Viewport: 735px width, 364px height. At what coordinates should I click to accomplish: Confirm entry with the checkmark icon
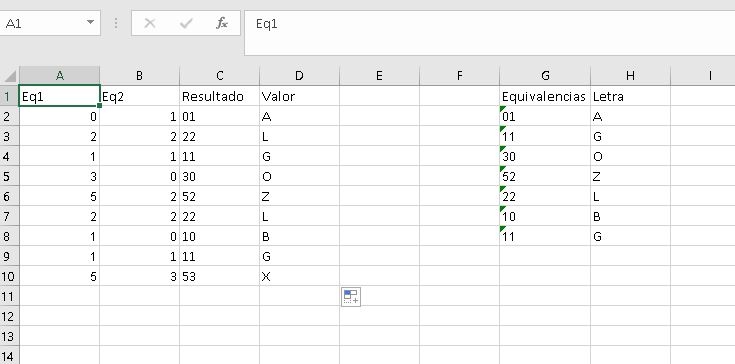(x=186, y=23)
